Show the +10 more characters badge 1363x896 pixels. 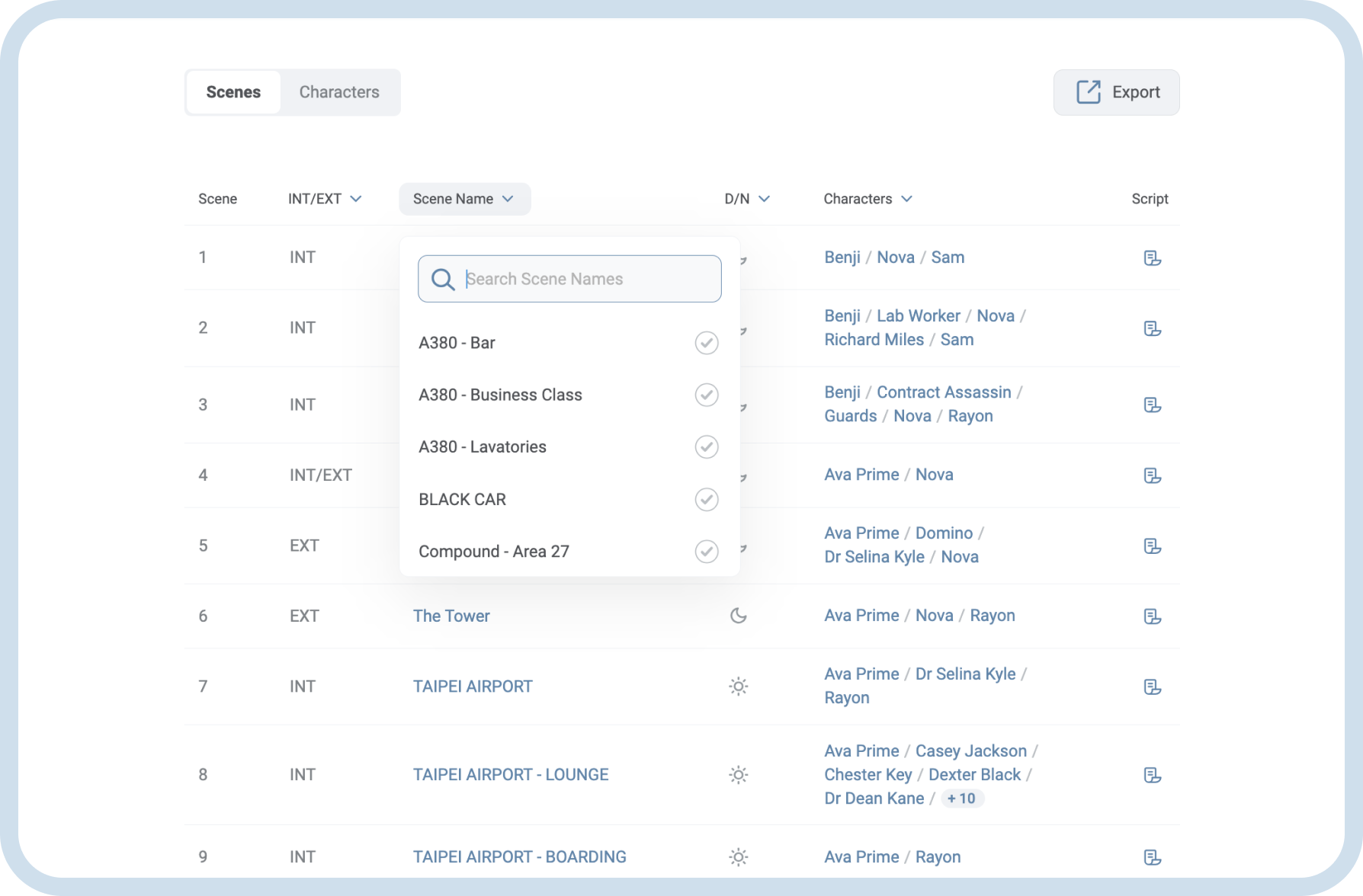coord(961,798)
